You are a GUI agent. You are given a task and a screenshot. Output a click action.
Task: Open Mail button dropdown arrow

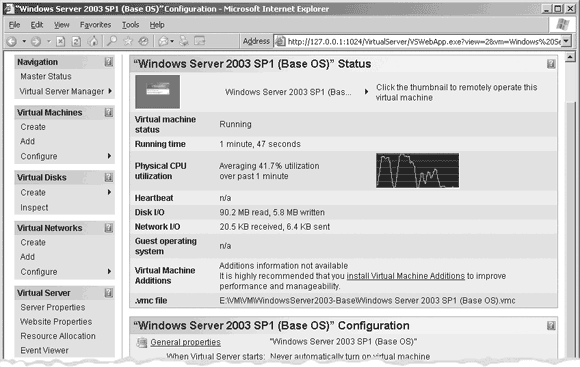172,41
